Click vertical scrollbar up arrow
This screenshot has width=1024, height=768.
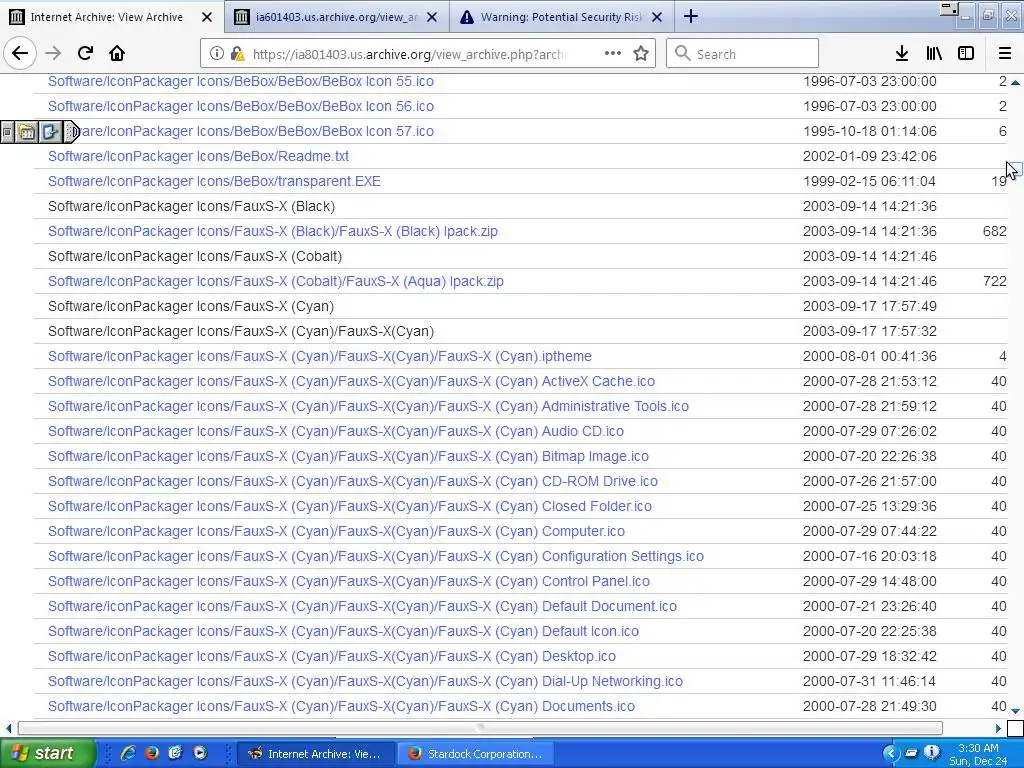coord(1015,82)
